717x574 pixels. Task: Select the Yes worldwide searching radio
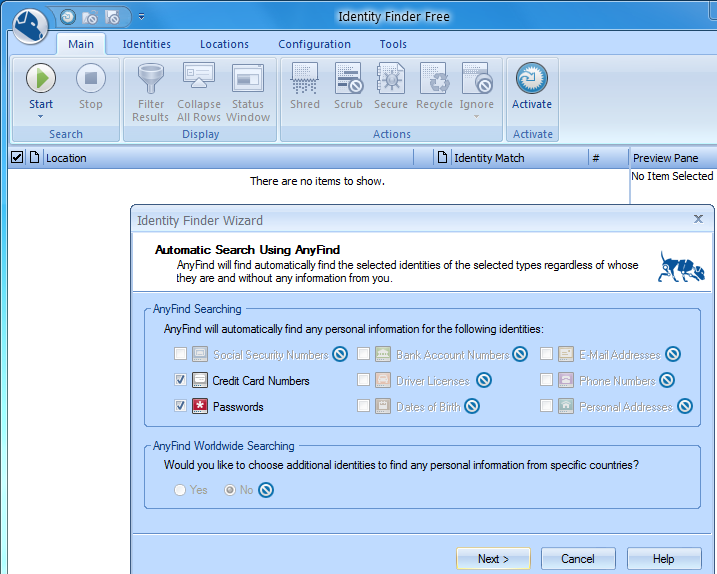[180, 490]
